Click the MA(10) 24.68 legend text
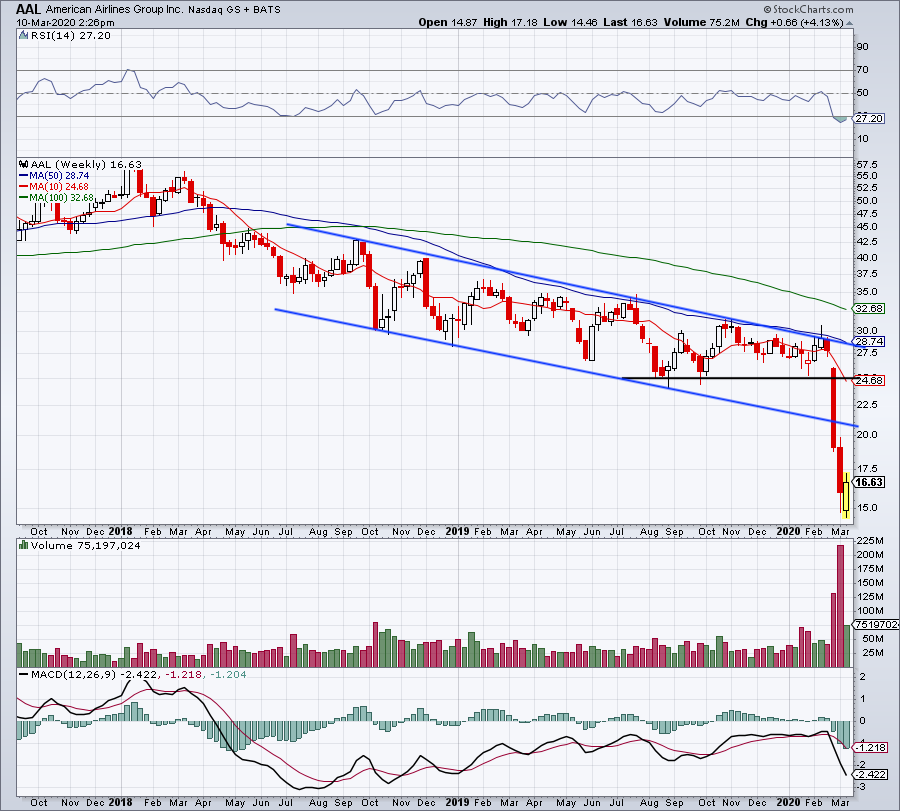The width and height of the screenshot is (900, 811). coord(59,187)
